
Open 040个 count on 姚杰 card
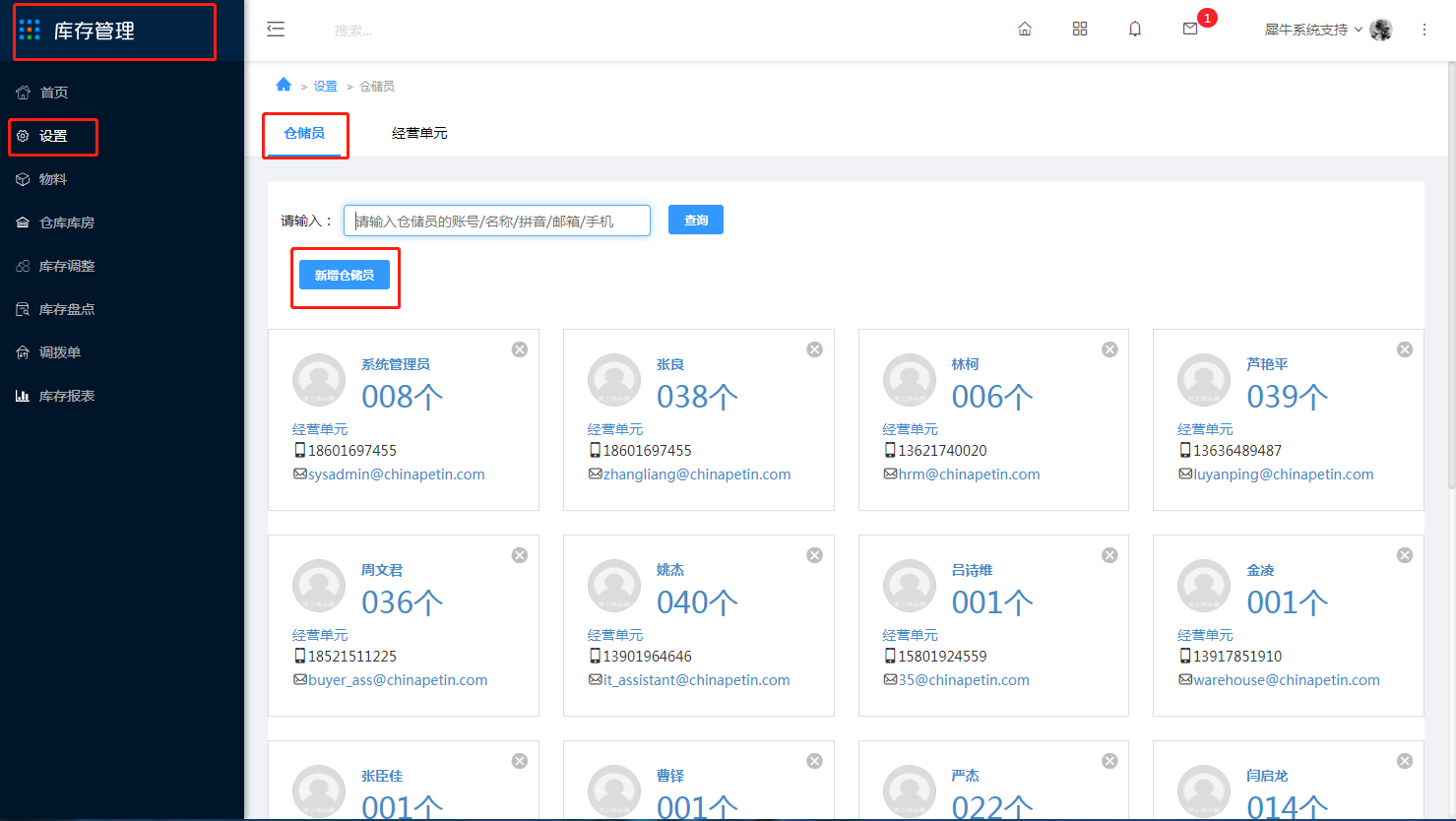pos(698,602)
